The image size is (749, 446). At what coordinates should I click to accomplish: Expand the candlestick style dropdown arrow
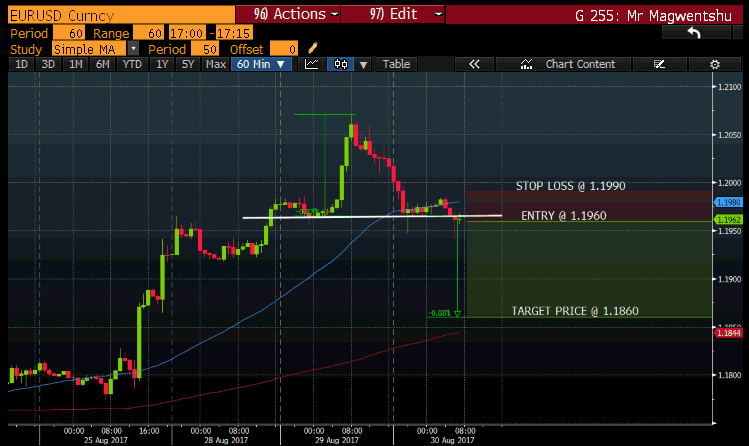(364, 64)
